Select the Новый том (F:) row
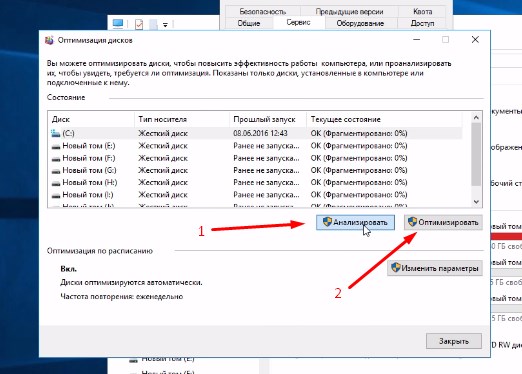522x374 pixels. [x=255, y=158]
